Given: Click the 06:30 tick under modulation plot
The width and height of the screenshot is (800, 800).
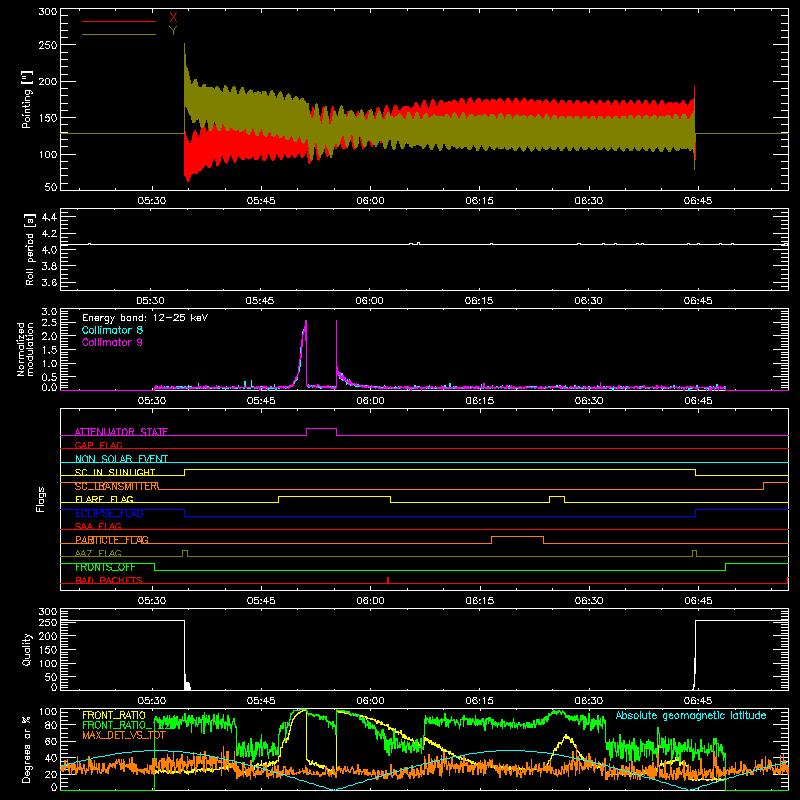Looking at the screenshot, I should point(589,401).
